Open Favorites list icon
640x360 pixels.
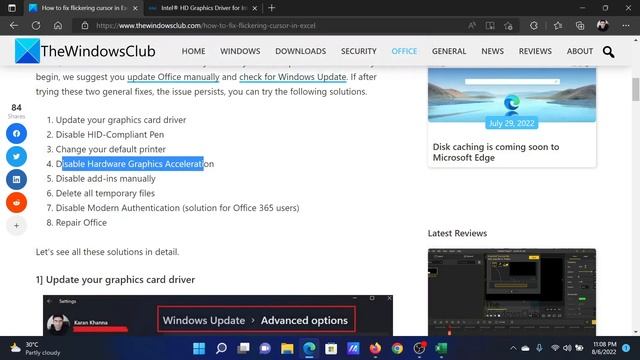[558, 26]
